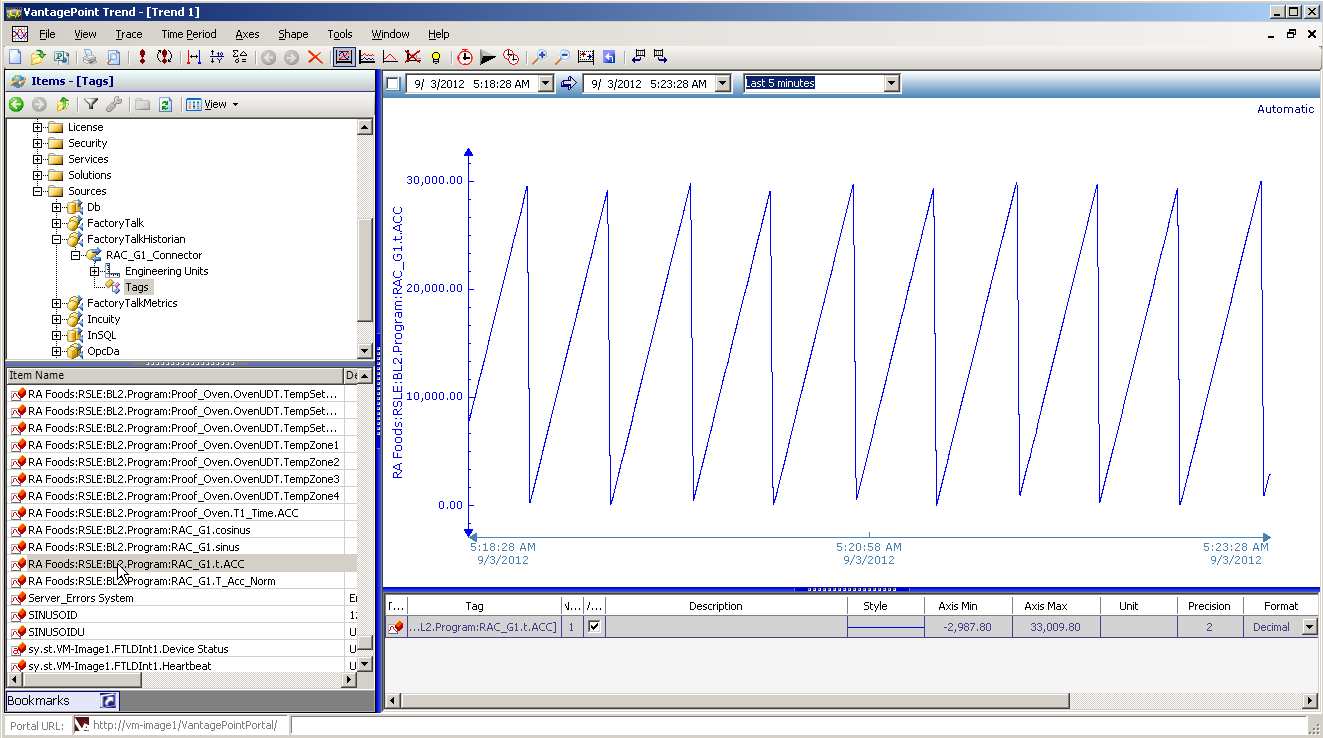Click the up-level arrow in Items panel
Image resolution: width=1323 pixels, height=738 pixels.
[x=63, y=104]
